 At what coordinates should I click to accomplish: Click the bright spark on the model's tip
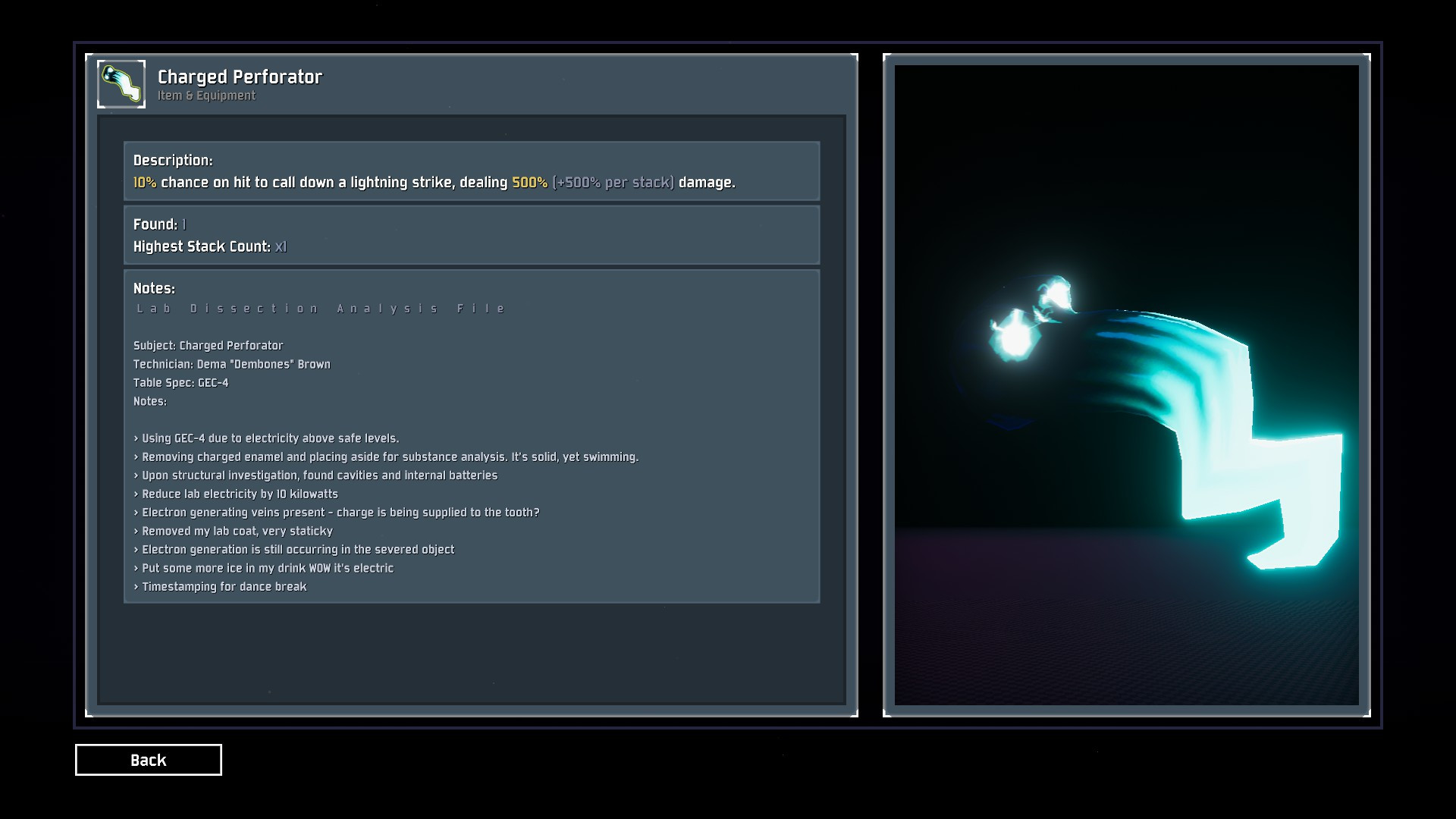(x=1015, y=337)
